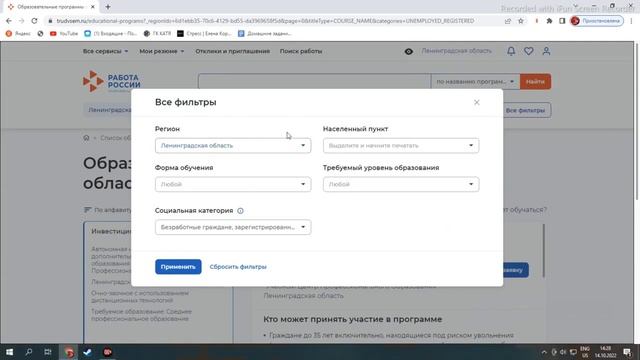Show hidden system tray icons

(x=544, y=352)
